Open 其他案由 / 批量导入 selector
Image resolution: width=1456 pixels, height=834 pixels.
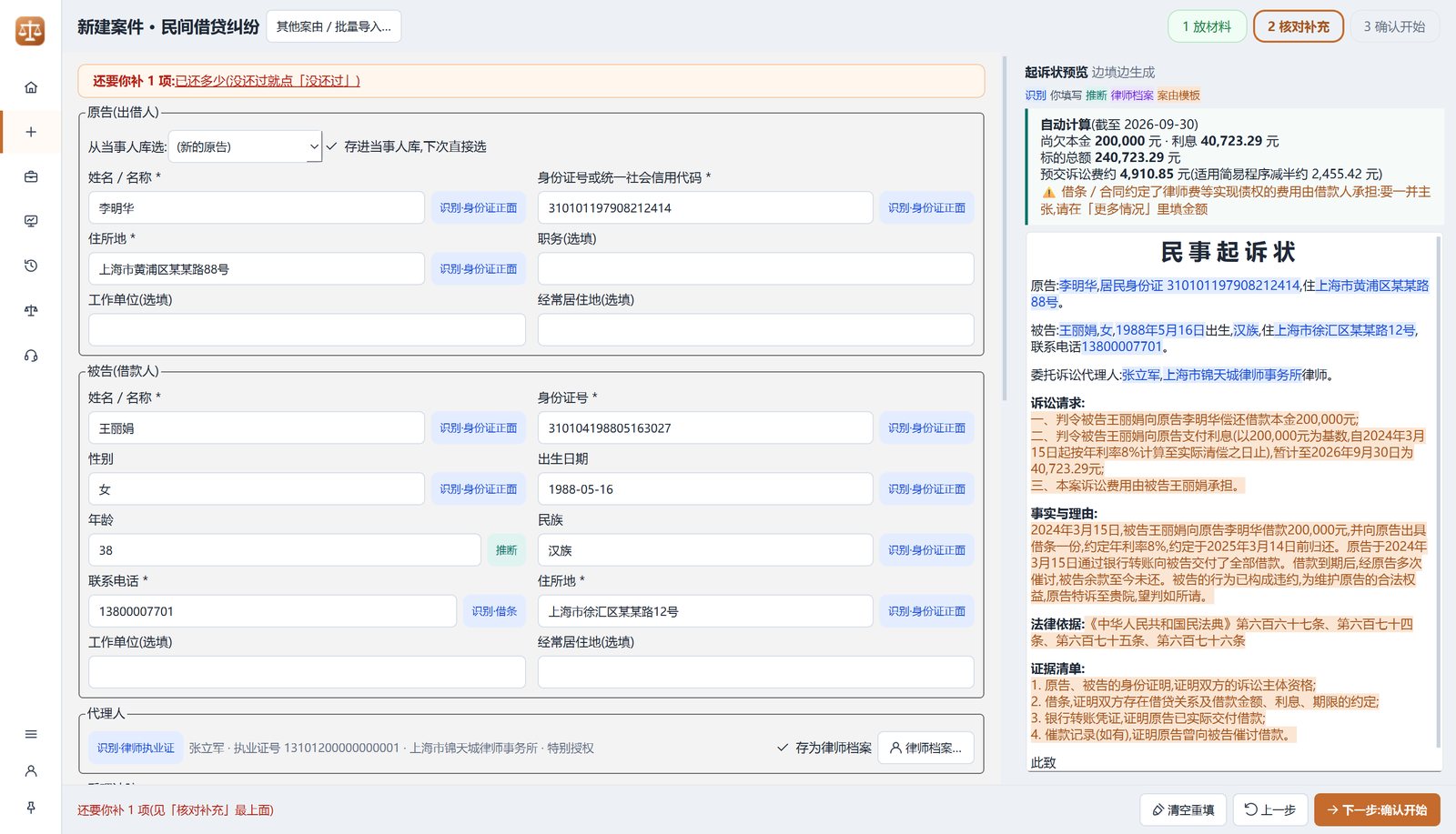click(x=333, y=26)
